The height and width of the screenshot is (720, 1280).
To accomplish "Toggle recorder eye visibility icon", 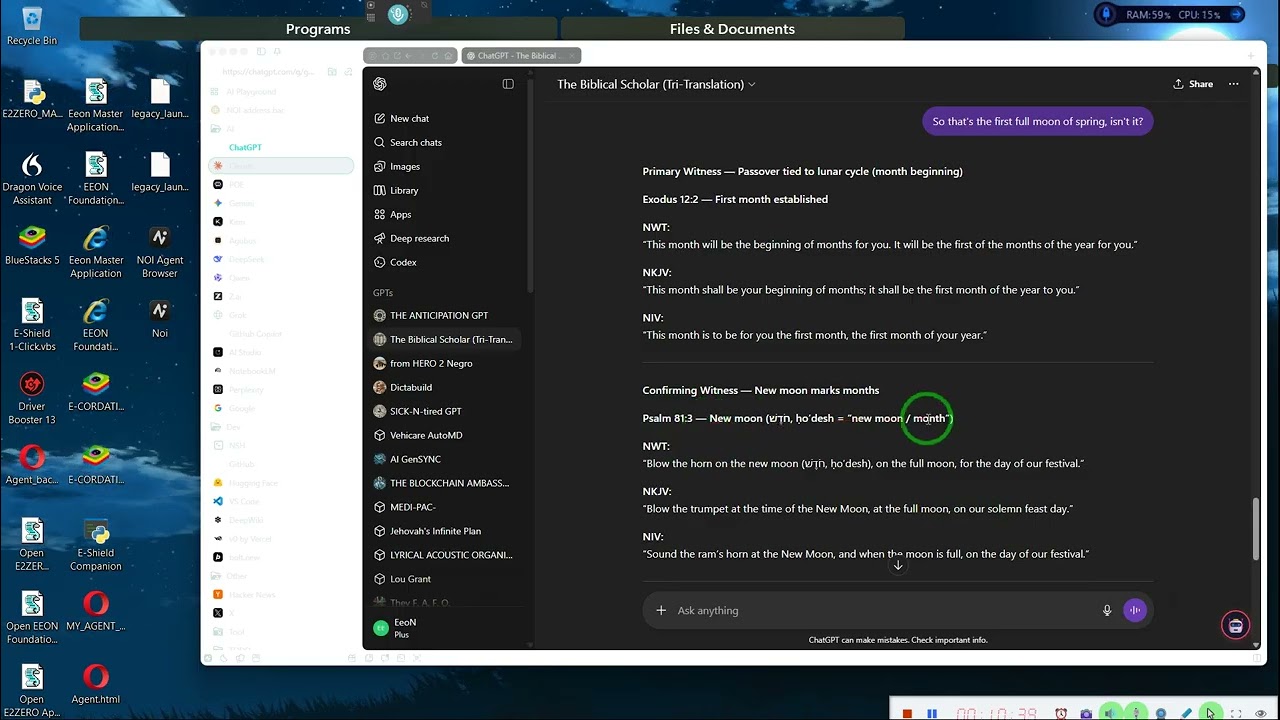I will pos(1261,714).
